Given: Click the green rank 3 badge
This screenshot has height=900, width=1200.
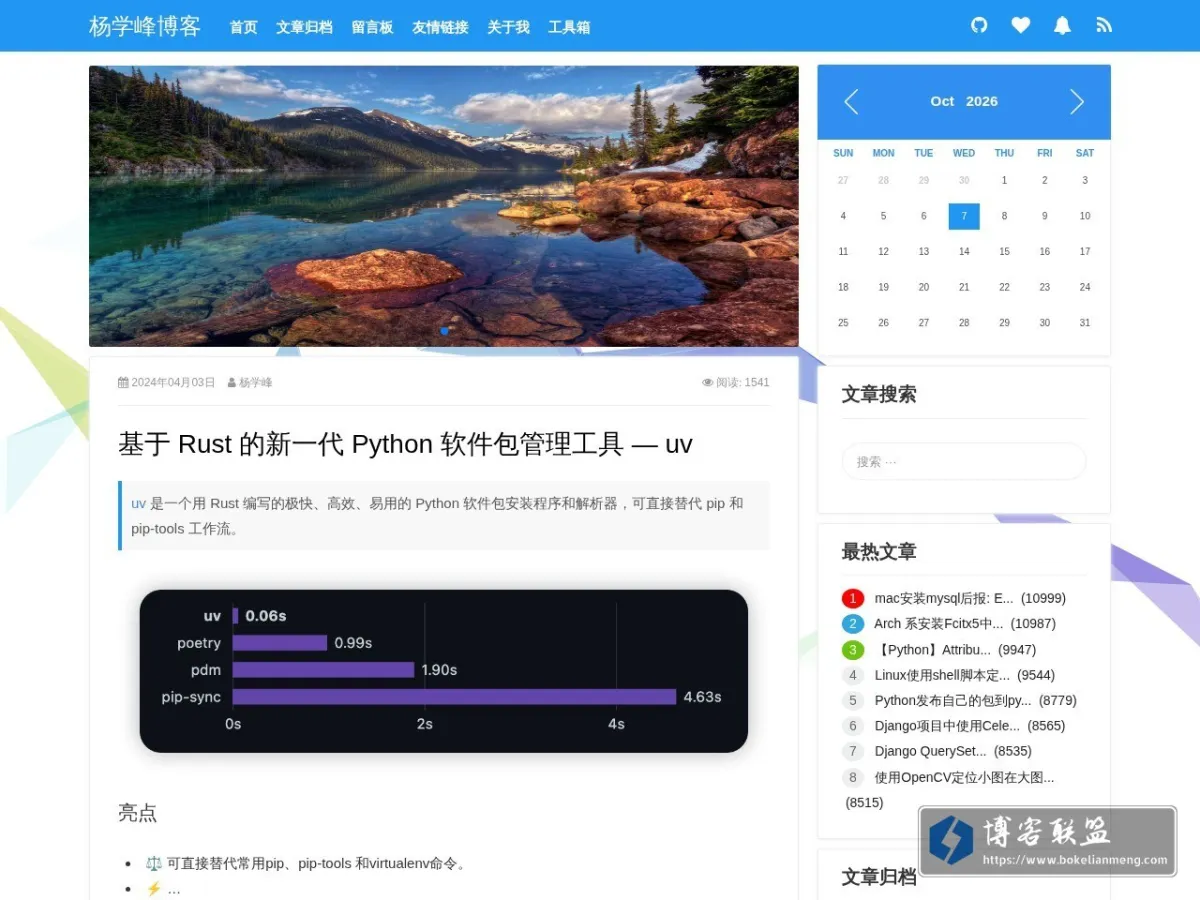Looking at the screenshot, I should [852, 649].
